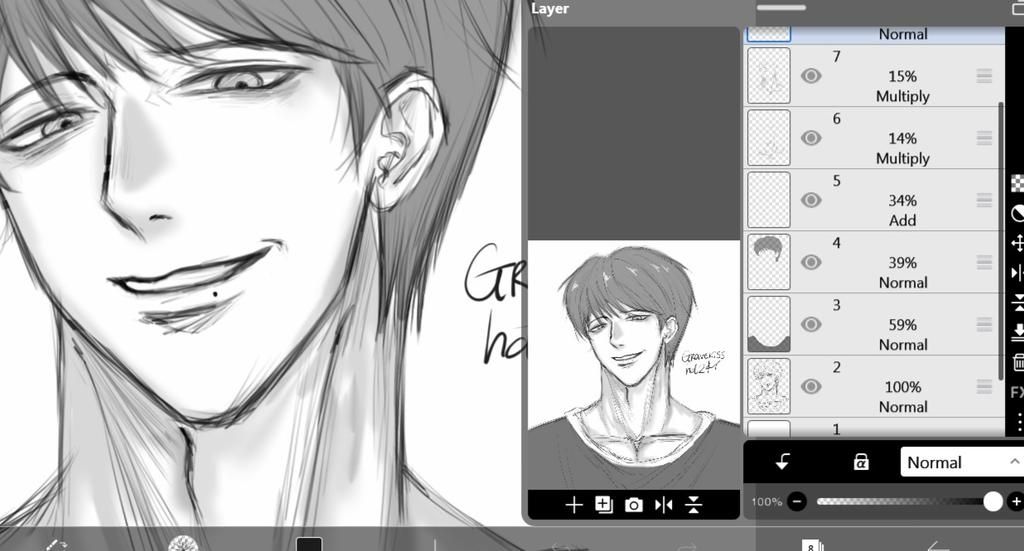Select layer 3 at 59% Normal

874,324
